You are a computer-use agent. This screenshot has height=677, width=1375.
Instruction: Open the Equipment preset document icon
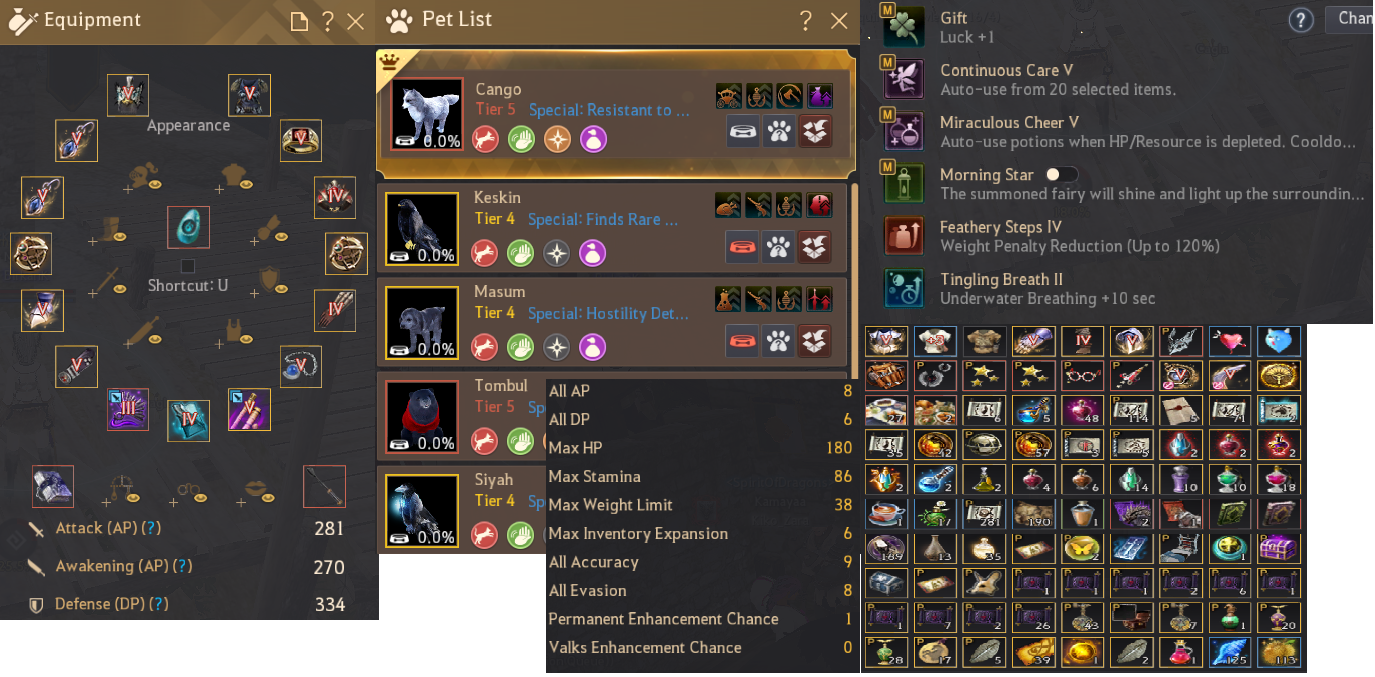pos(299,22)
